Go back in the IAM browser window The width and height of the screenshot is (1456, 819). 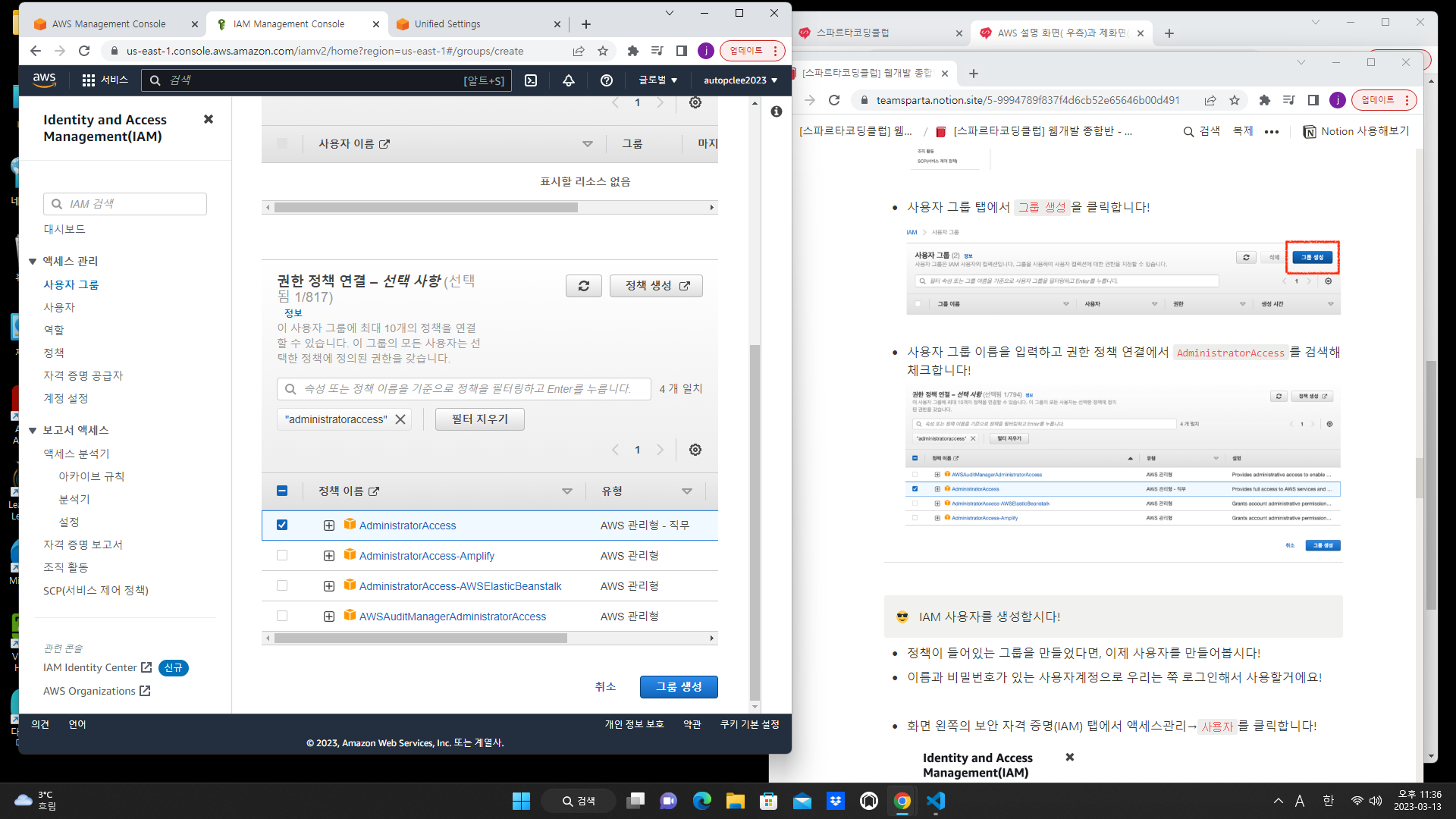click(x=36, y=51)
